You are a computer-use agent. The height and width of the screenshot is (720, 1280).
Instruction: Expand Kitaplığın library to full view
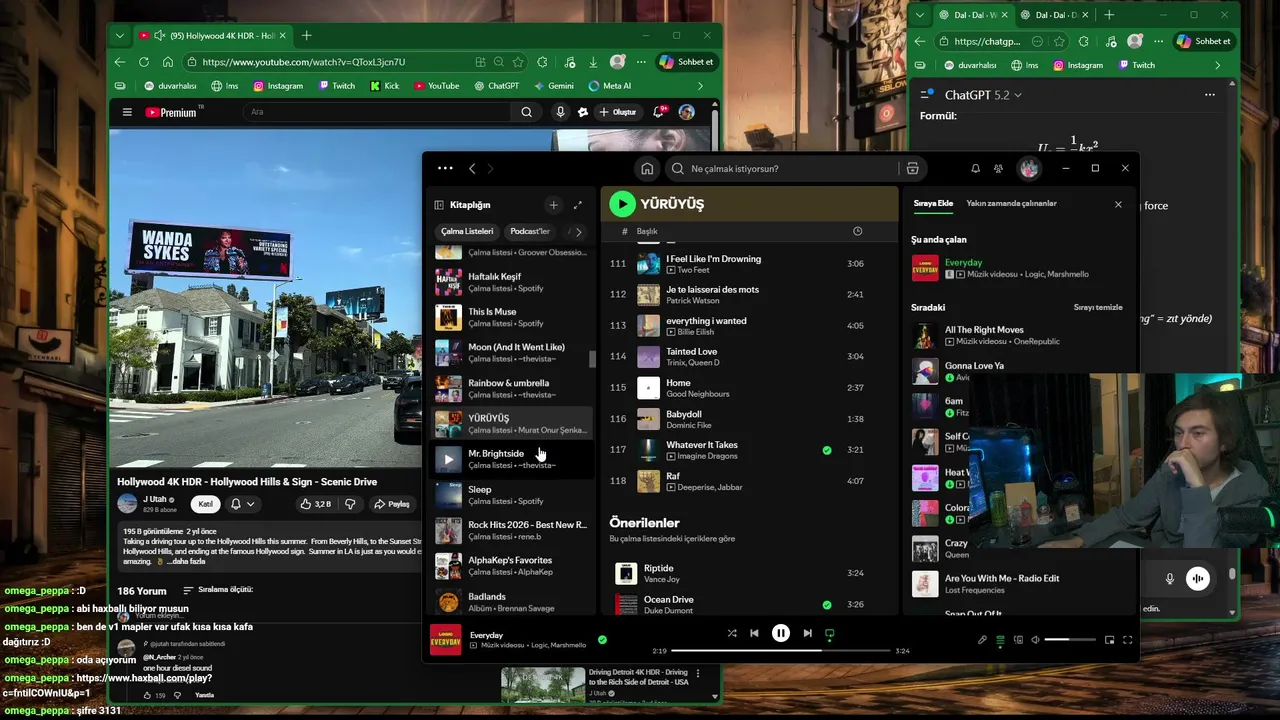[577, 205]
